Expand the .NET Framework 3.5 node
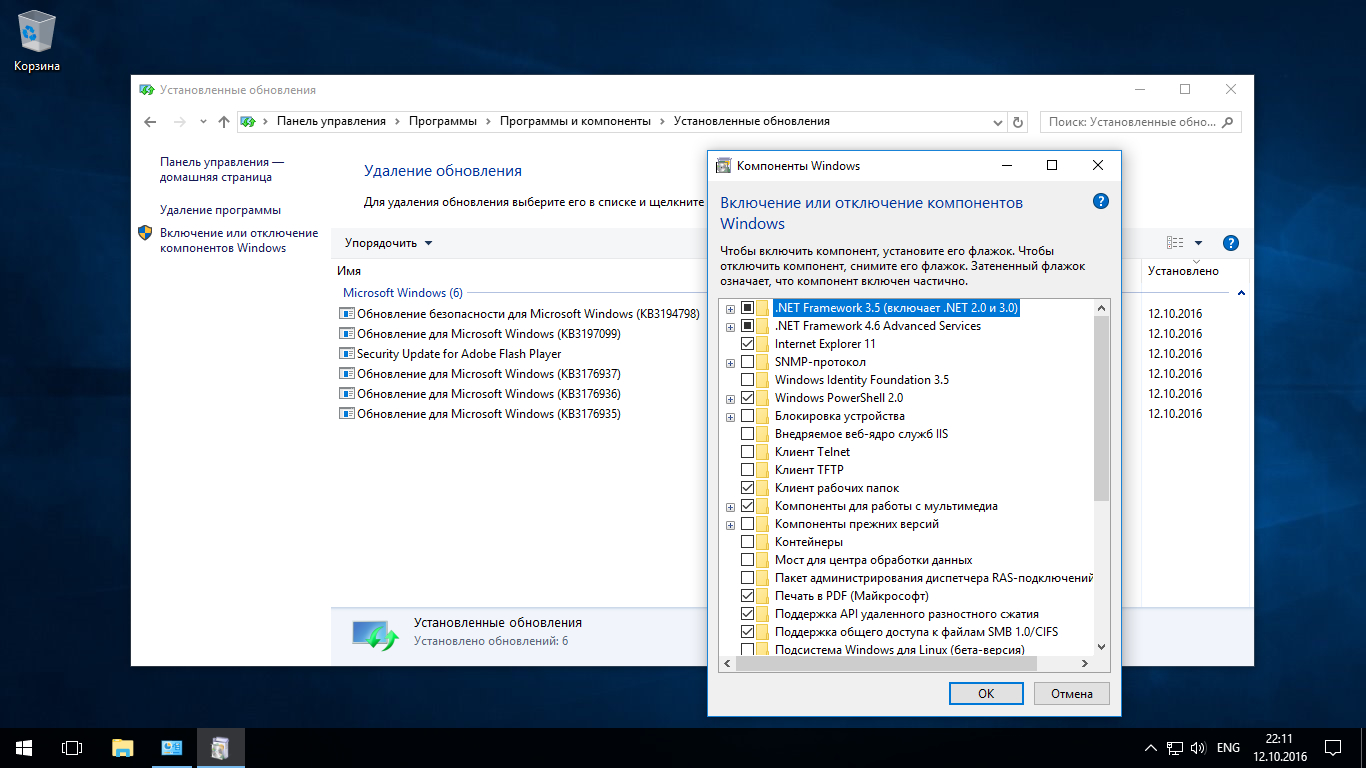 click(x=731, y=308)
